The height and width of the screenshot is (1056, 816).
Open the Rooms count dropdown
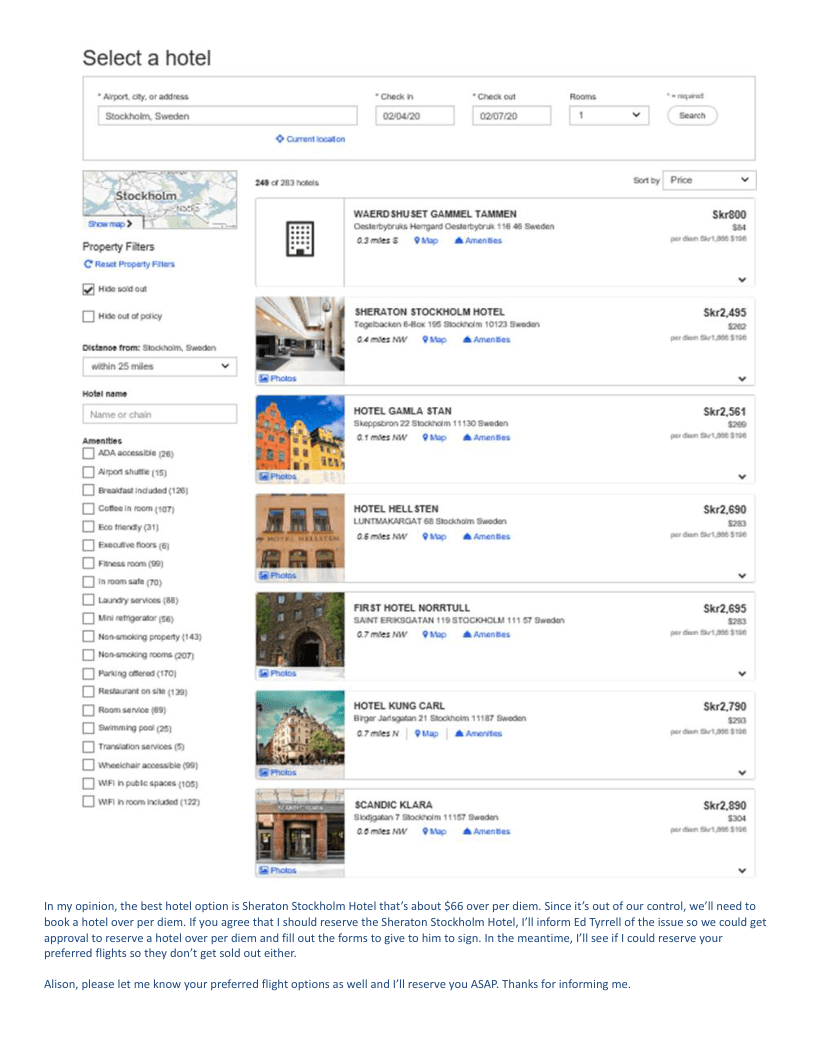point(610,116)
